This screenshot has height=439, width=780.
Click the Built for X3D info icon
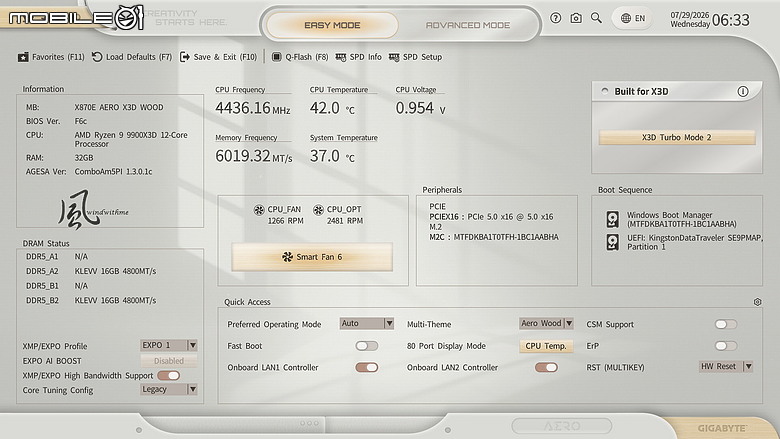[x=743, y=91]
